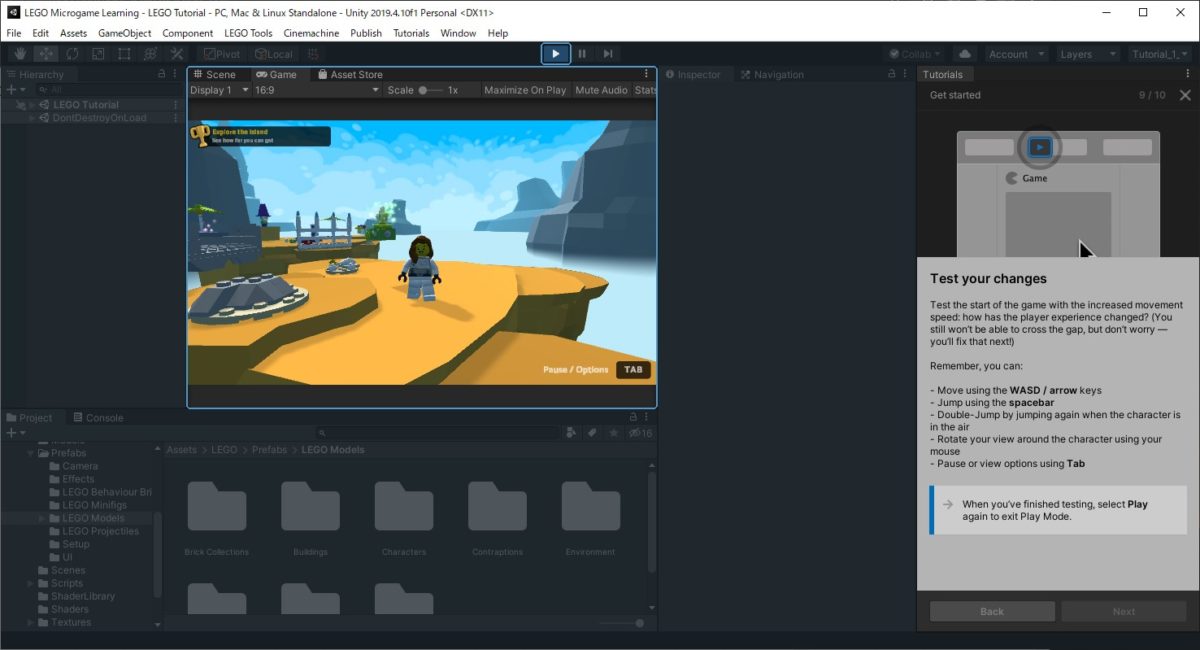Click Back in the tutorial panel
Viewport: 1200px width, 650px height.
click(x=991, y=611)
